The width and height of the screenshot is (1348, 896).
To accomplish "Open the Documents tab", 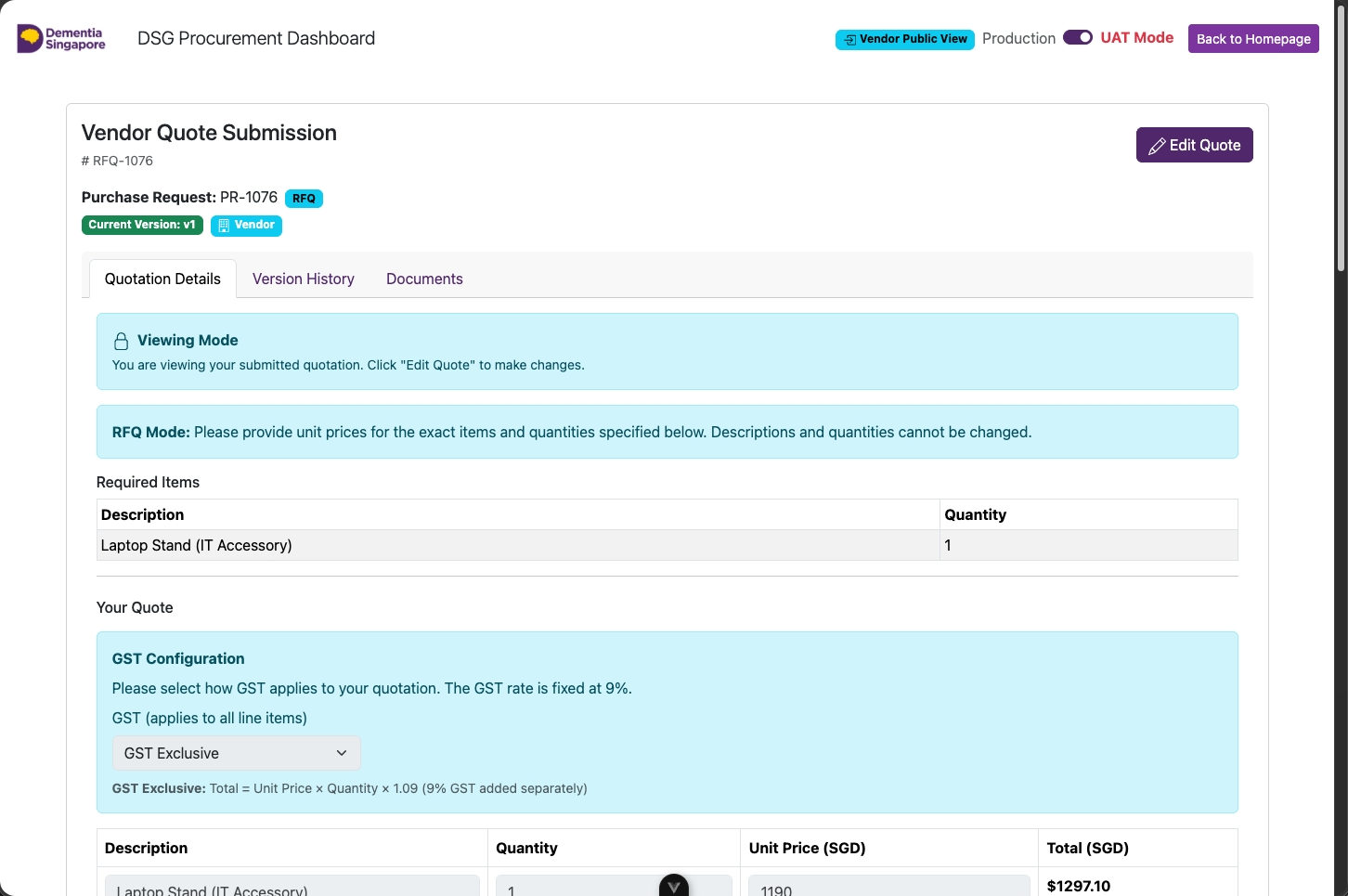I will [x=424, y=279].
